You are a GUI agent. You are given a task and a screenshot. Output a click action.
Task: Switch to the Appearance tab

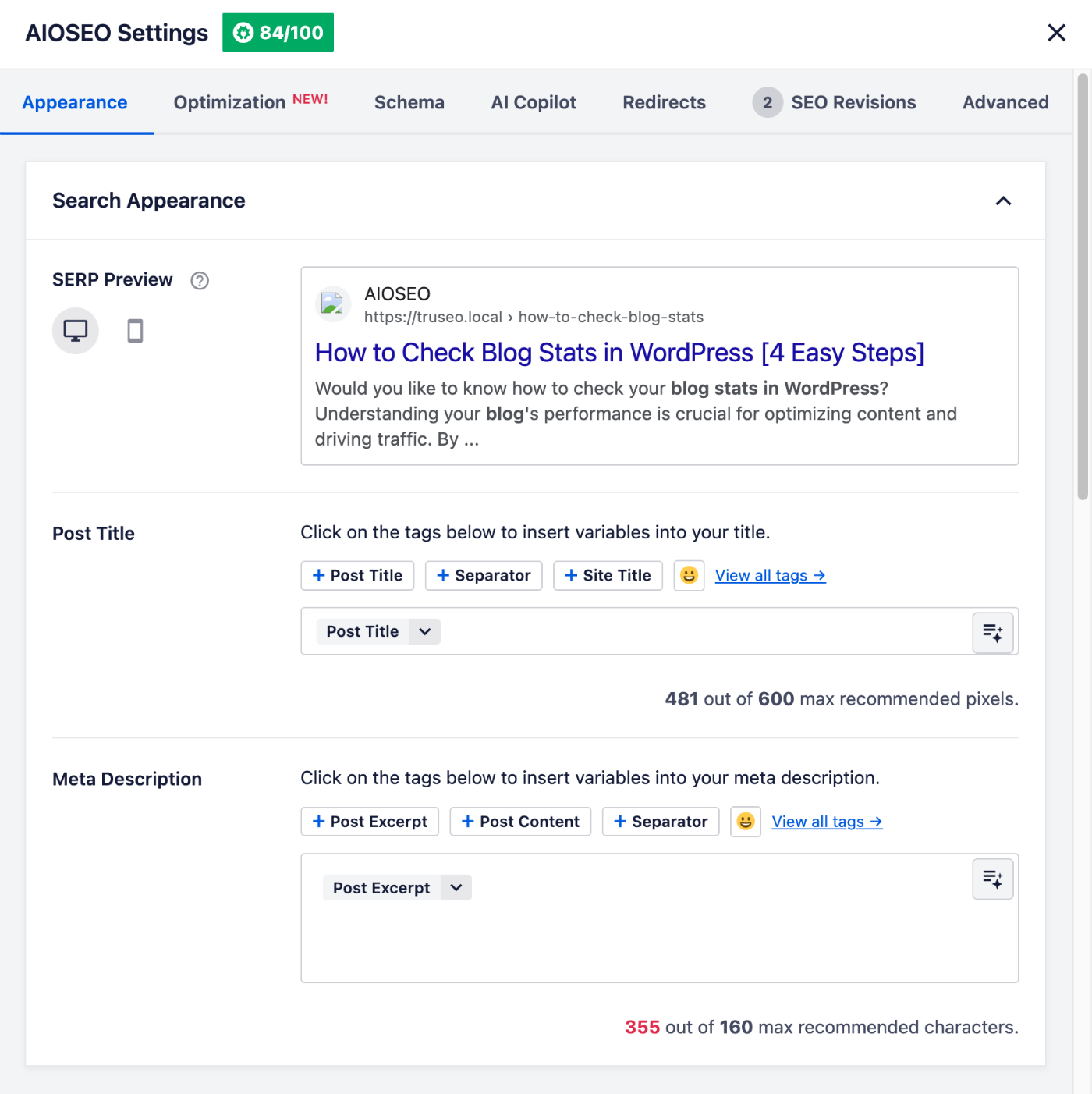(75, 102)
